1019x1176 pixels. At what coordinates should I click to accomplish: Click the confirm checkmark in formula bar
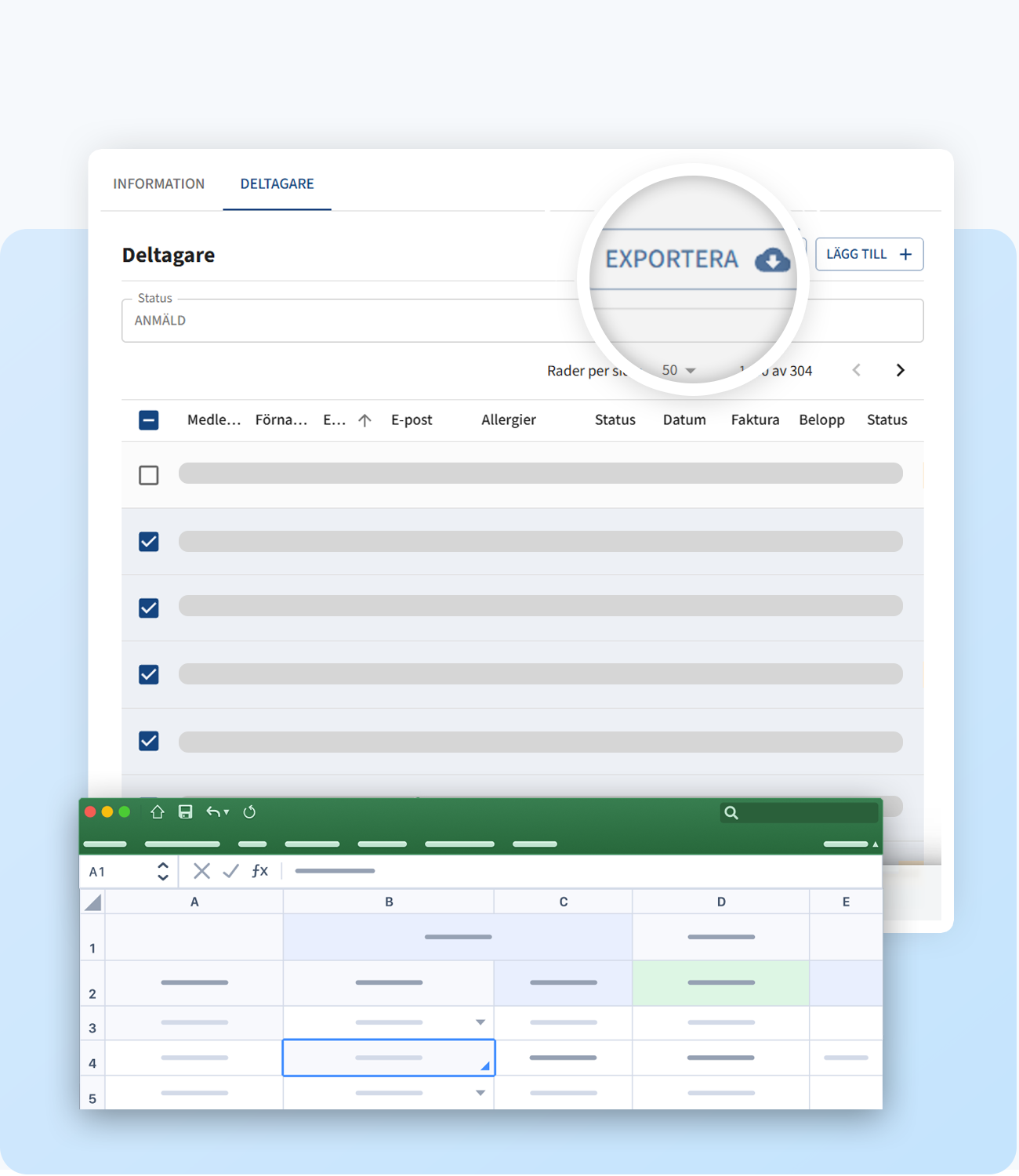(x=230, y=871)
